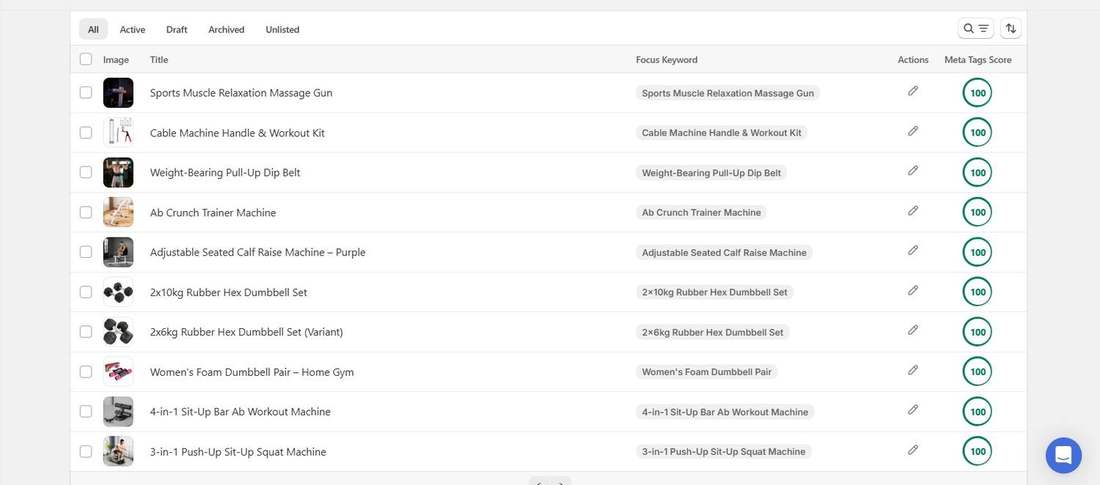The width and height of the screenshot is (1100, 485).
Task: Click score circle for 3-in-1 Push-Up Machine
Action: [977, 451]
